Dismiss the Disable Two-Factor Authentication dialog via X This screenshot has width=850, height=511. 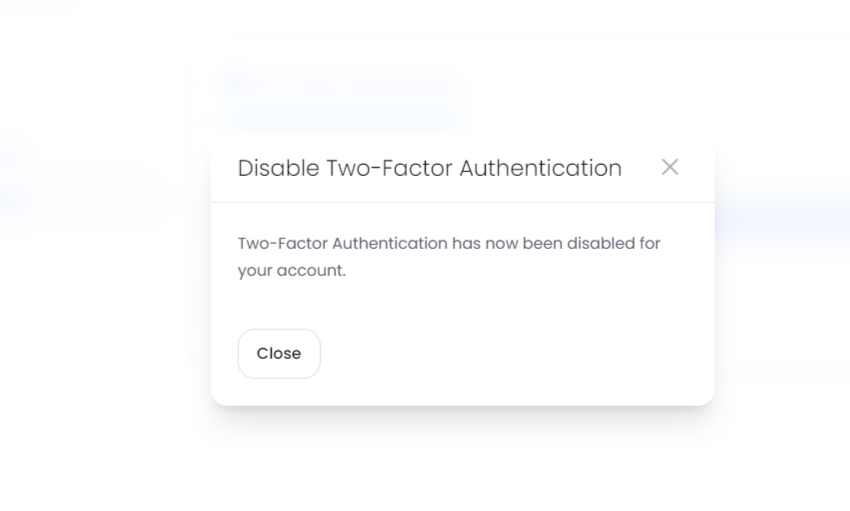pos(670,167)
